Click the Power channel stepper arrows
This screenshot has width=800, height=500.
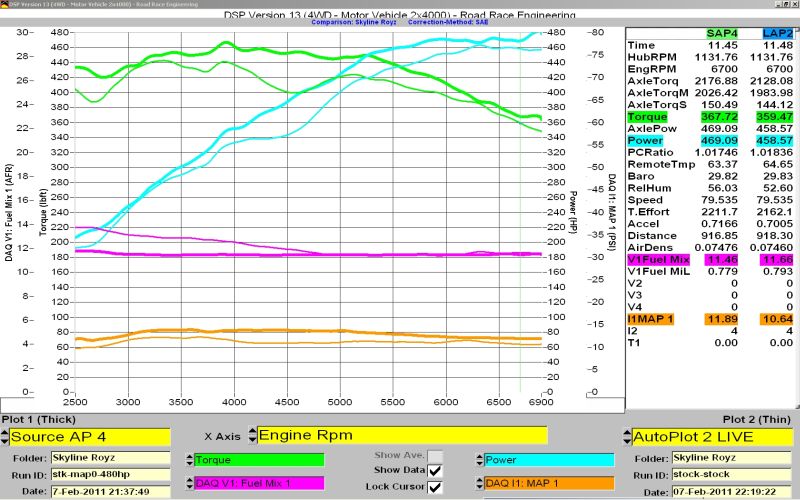pyautogui.click(x=480, y=460)
